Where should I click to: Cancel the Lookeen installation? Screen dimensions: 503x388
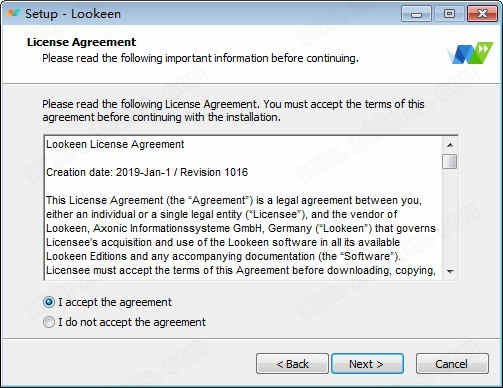pyautogui.click(x=452, y=364)
